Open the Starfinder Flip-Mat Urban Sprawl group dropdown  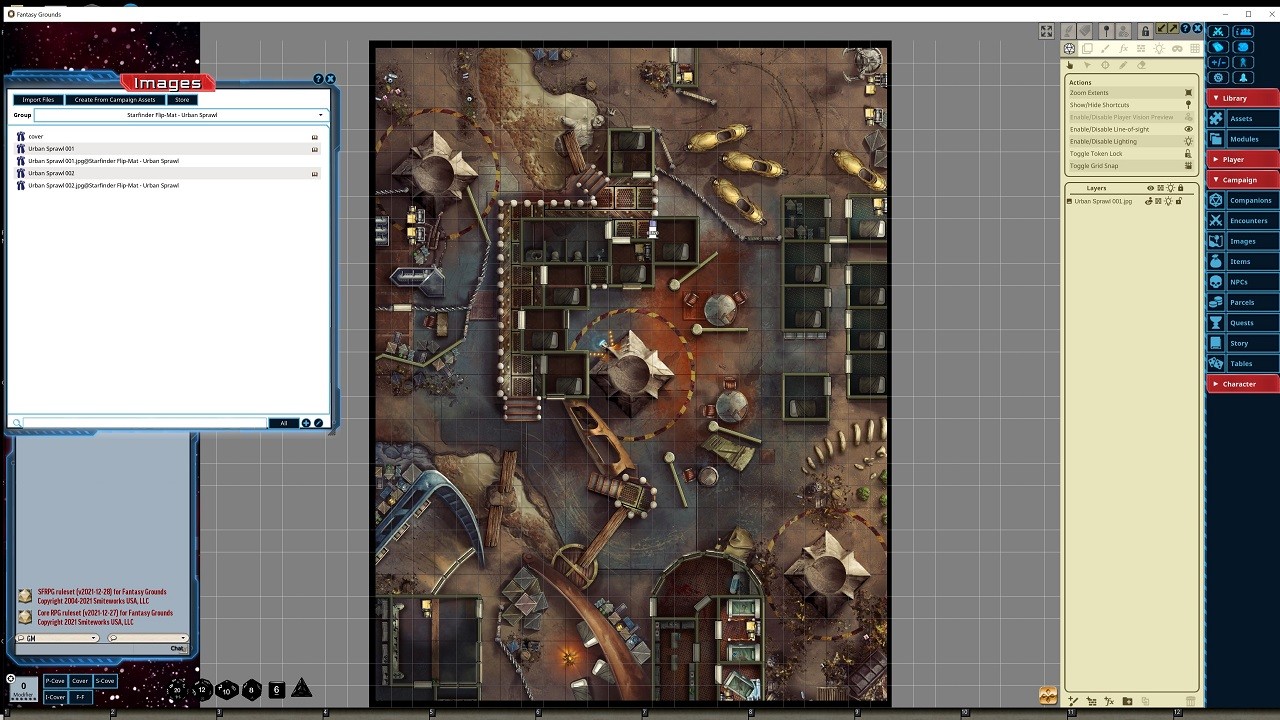pos(320,115)
